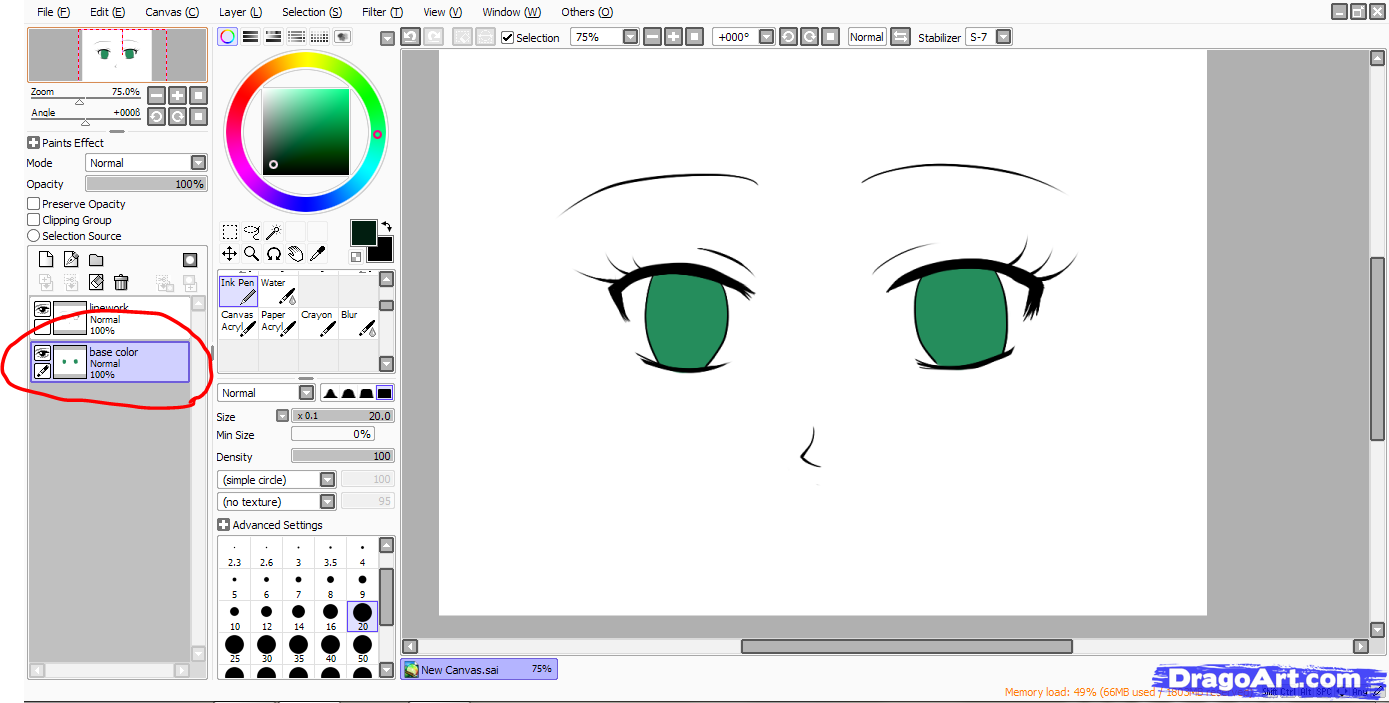Select the rotate view tool

click(x=273, y=254)
